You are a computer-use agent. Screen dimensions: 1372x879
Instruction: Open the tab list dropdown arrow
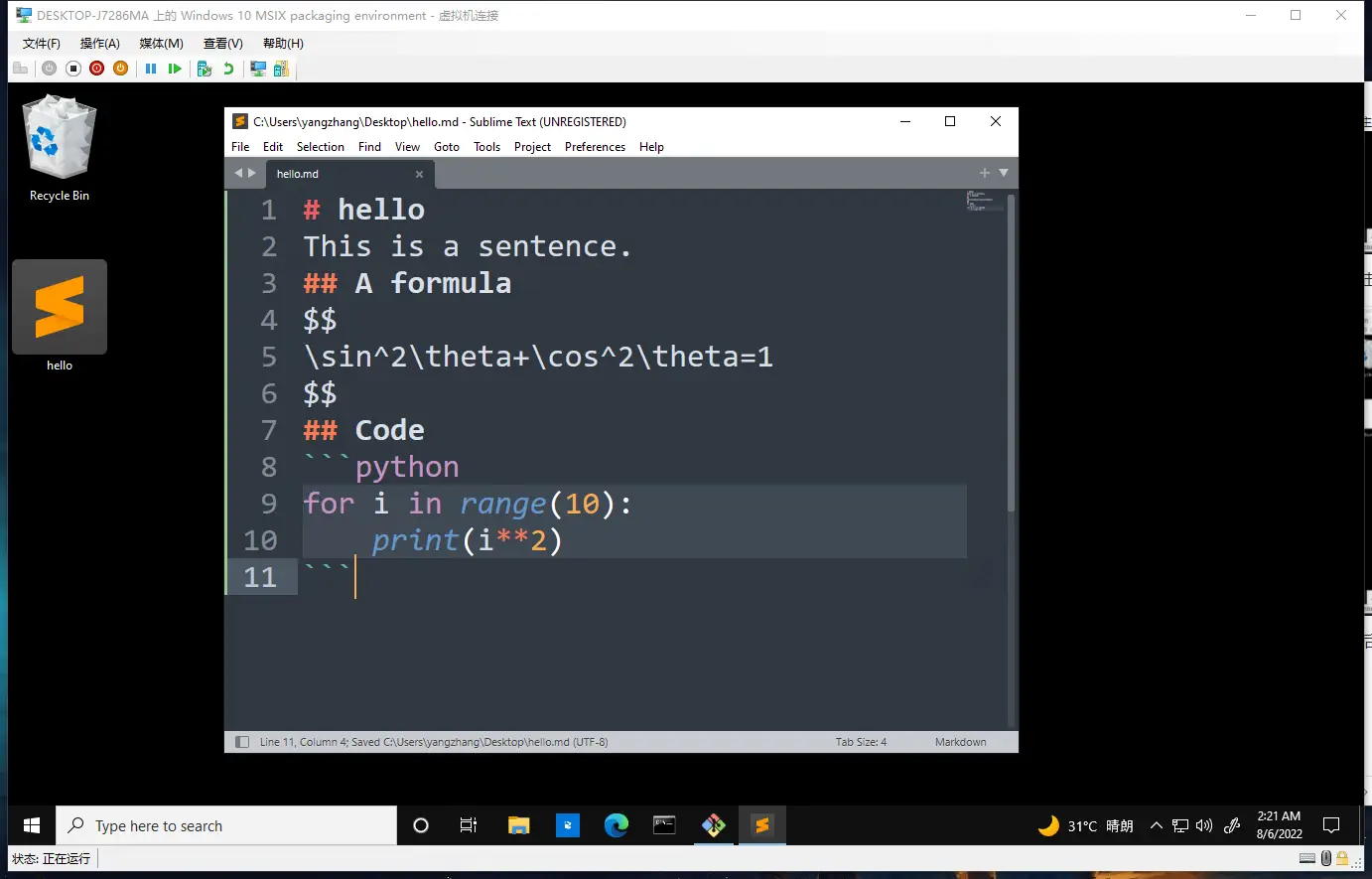(x=1004, y=173)
